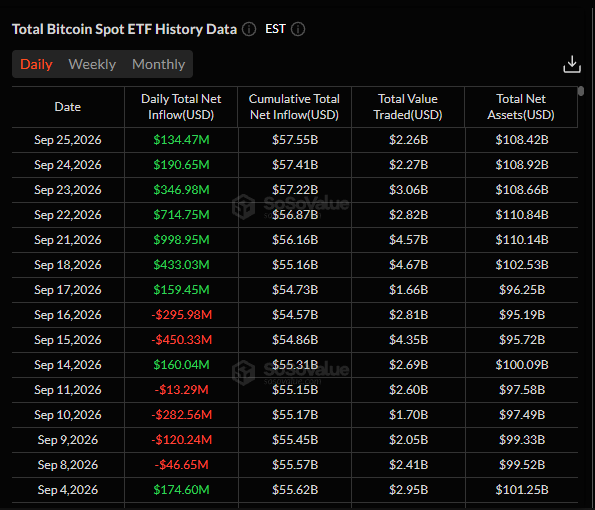Open info icon beside History Data title
The height and width of the screenshot is (510, 595).
tap(249, 29)
